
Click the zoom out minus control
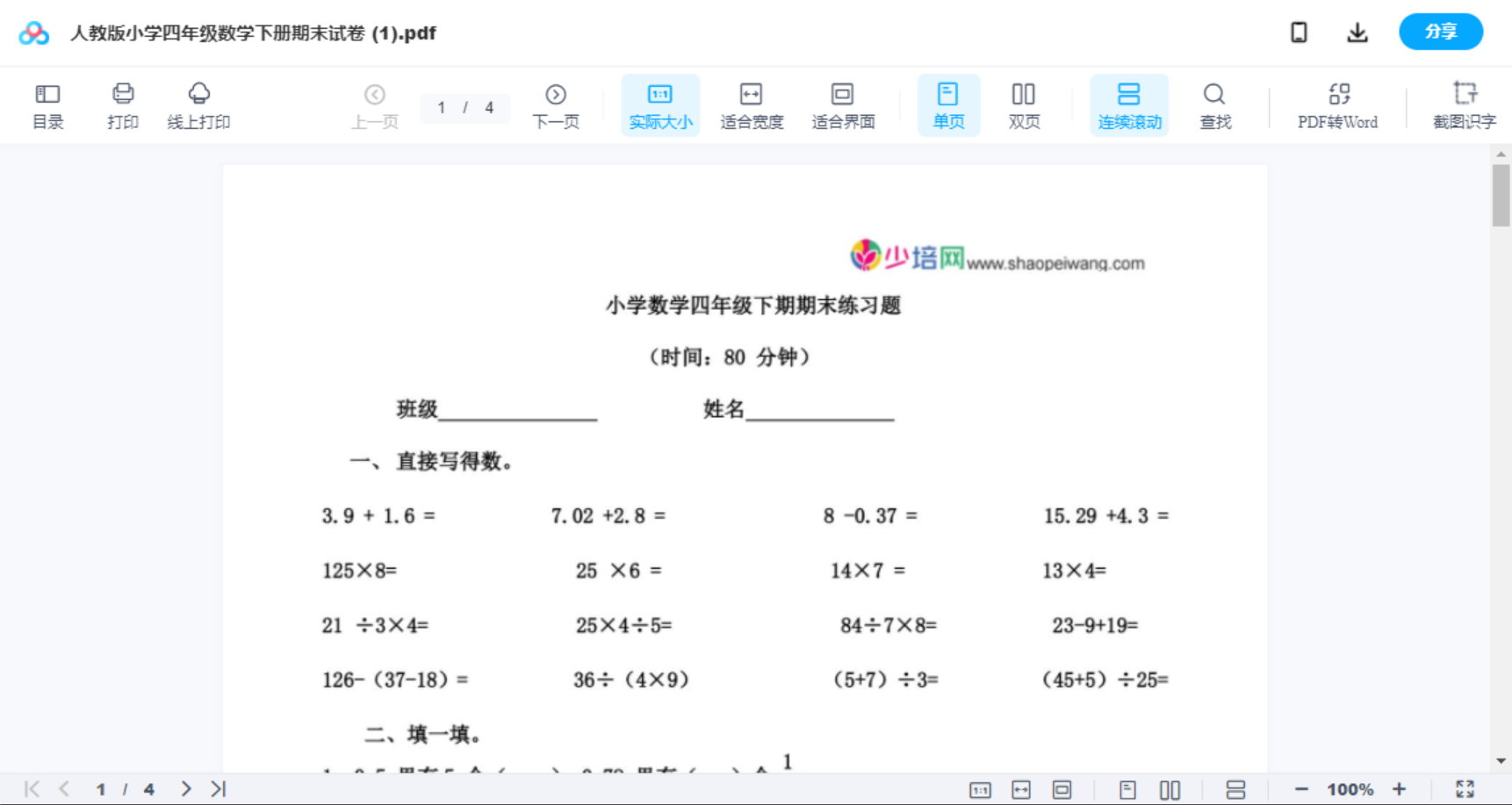[1303, 788]
